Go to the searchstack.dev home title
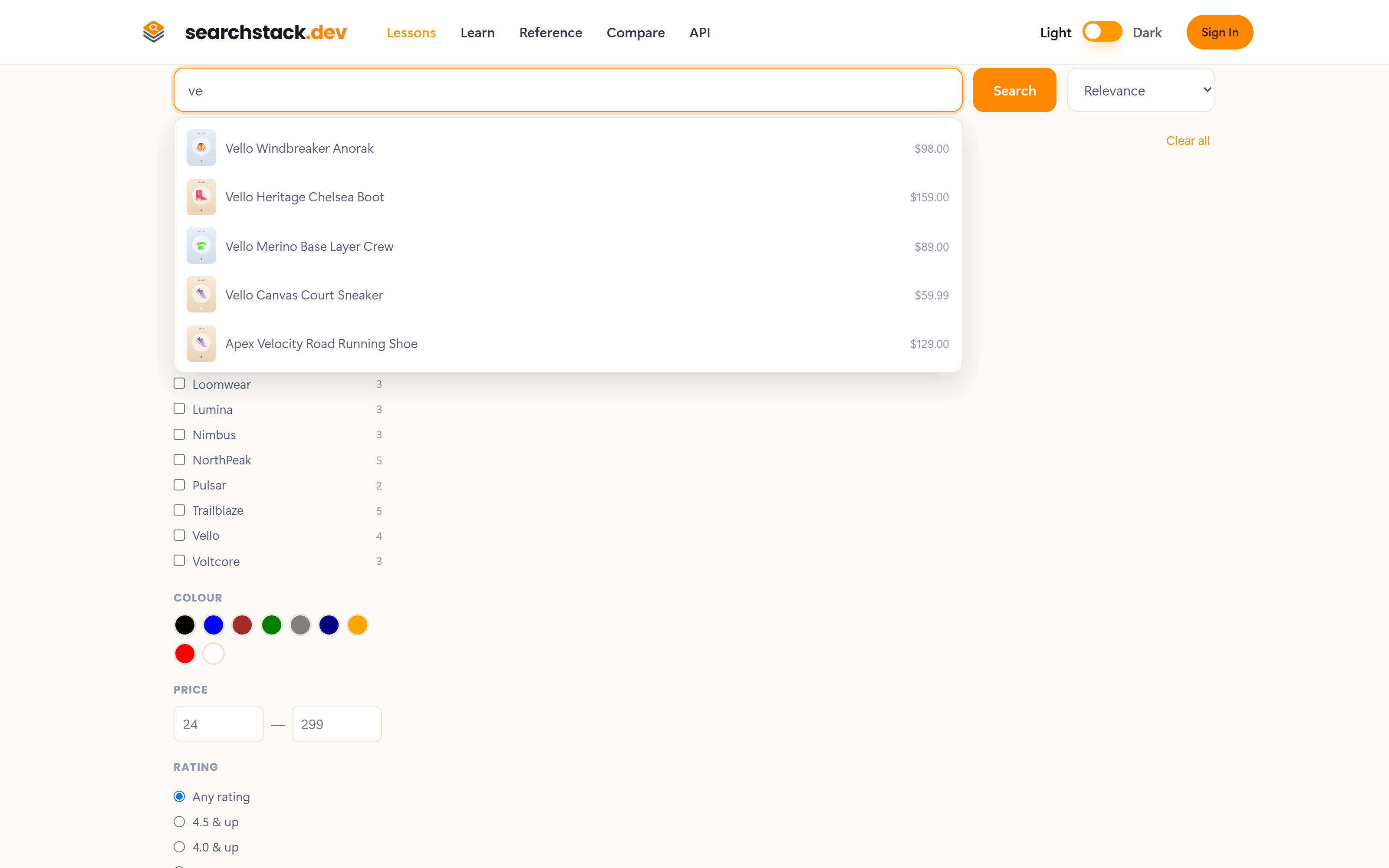Image resolution: width=1389 pixels, height=868 pixels. pyautogui.click(x=266, y=32)
